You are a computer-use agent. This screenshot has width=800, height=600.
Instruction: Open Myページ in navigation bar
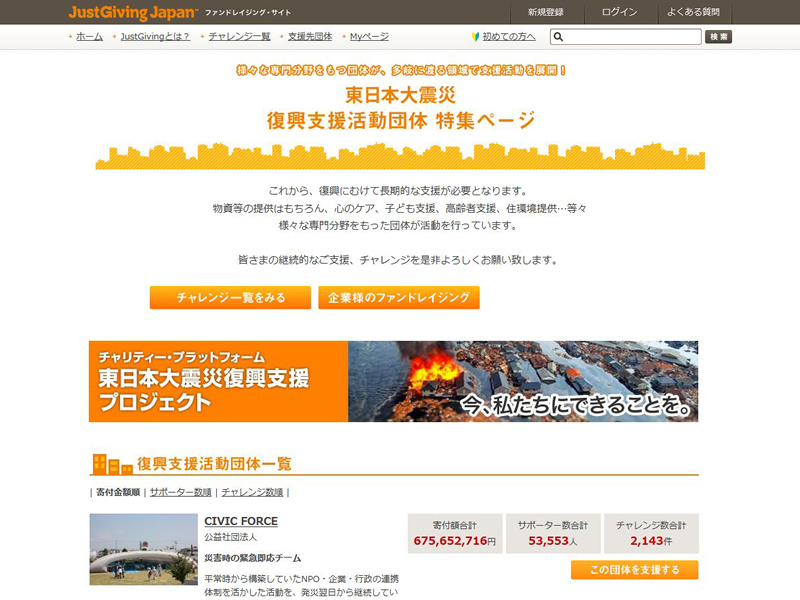click(369, 37)
